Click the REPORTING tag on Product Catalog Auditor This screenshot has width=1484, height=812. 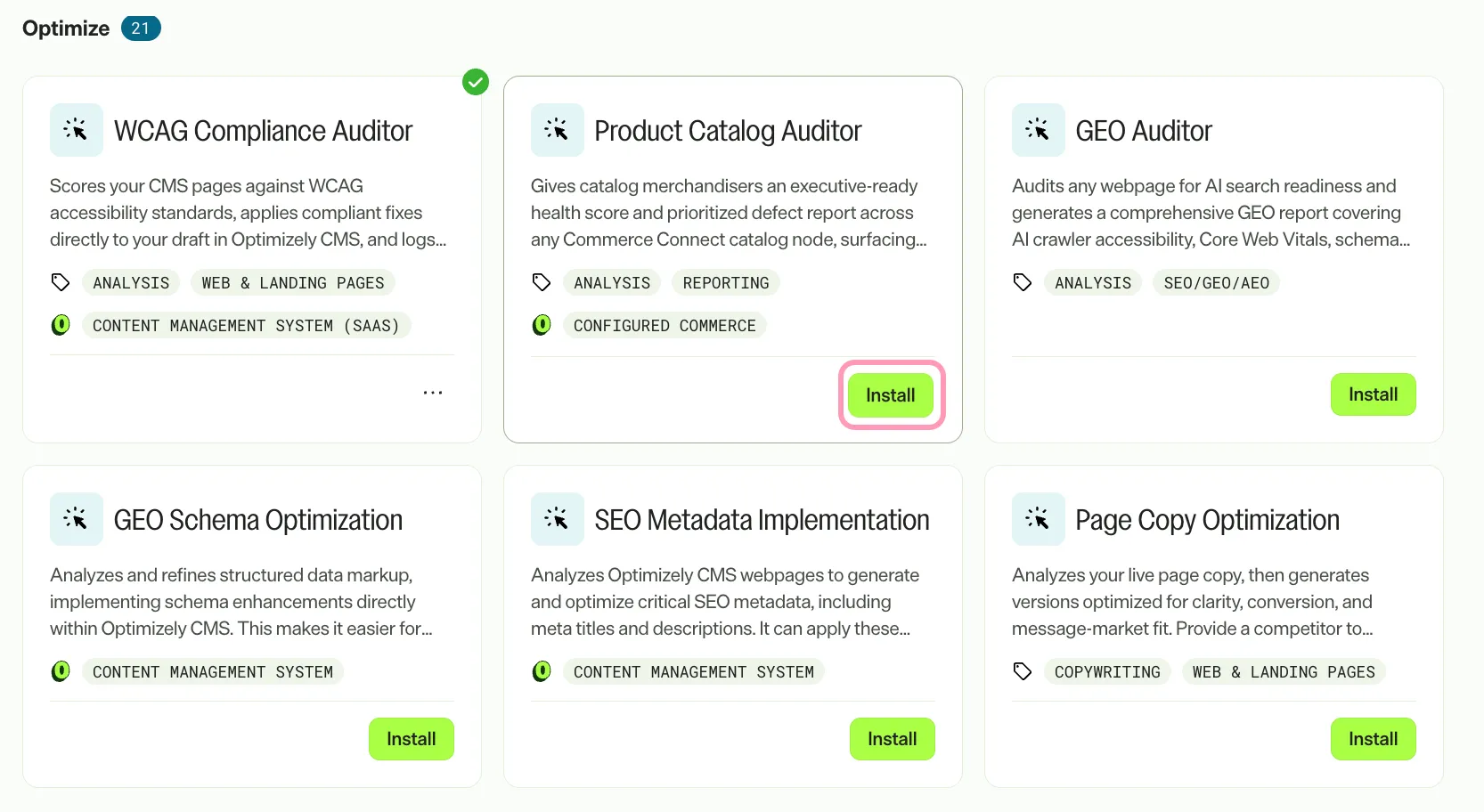pyautogui.click(x=726, y=282)
